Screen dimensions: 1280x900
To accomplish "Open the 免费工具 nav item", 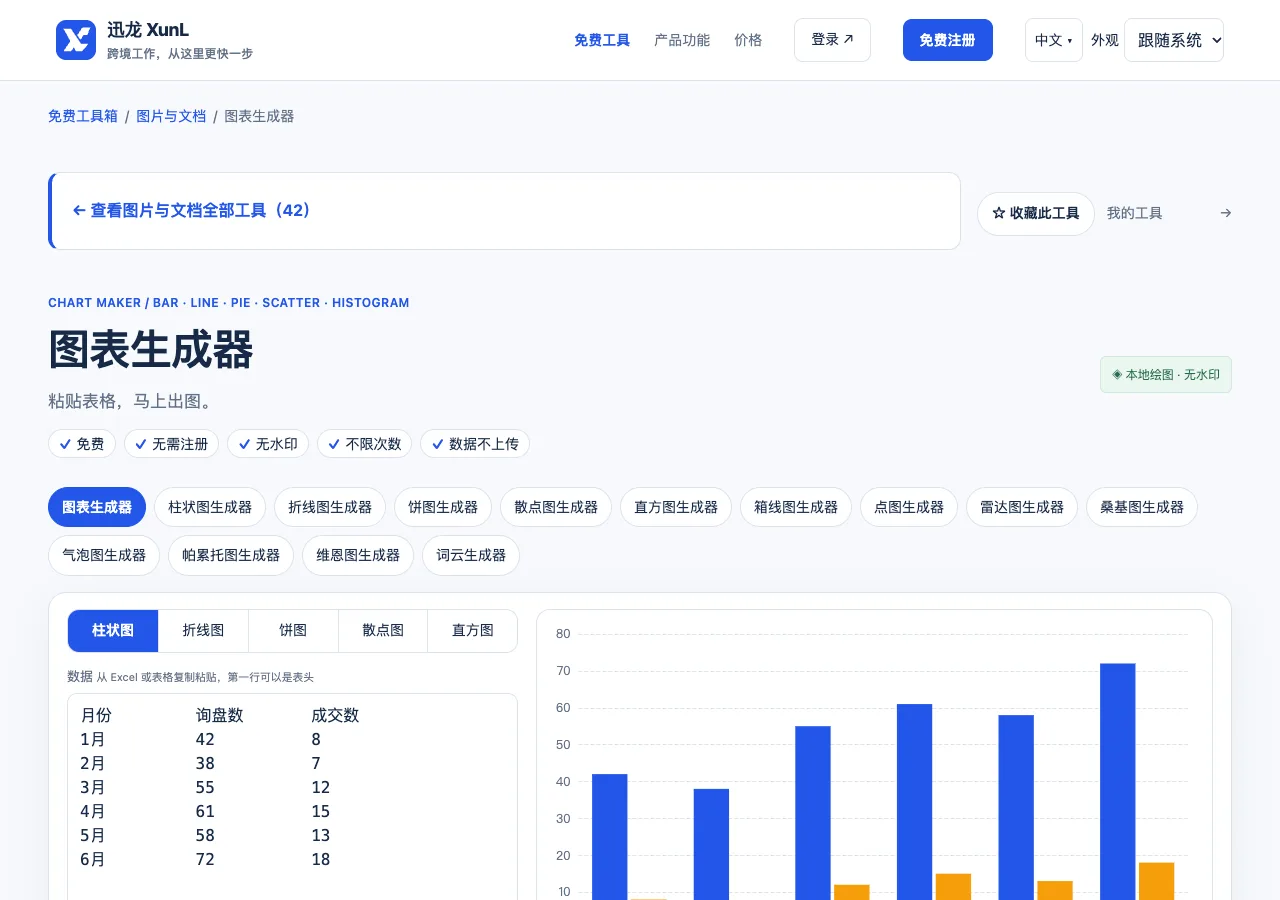I will pyautogui.click(x=602, y=40).
